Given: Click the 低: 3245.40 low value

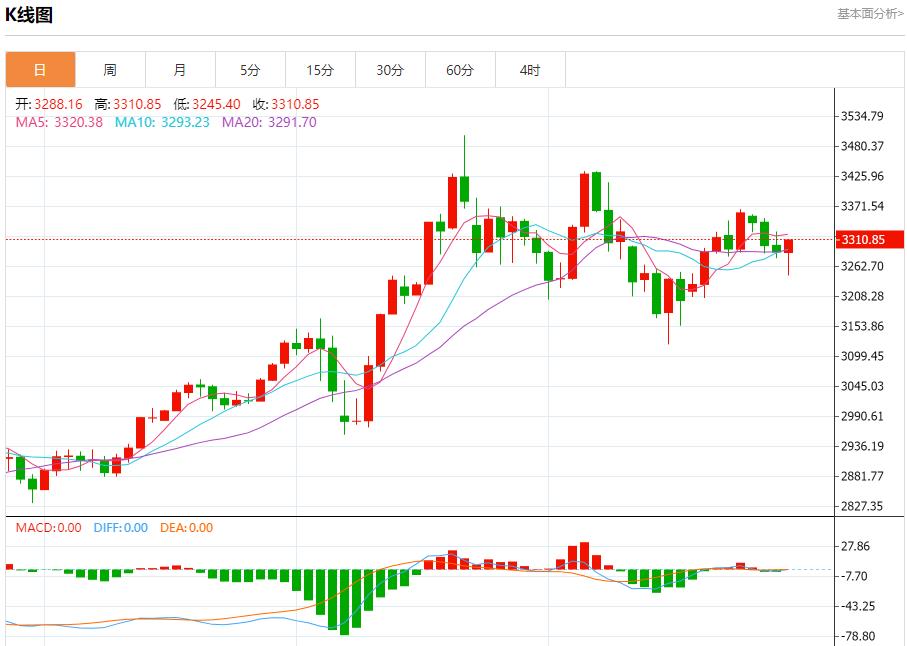Looking at the screenshot, I should point(207,104).
